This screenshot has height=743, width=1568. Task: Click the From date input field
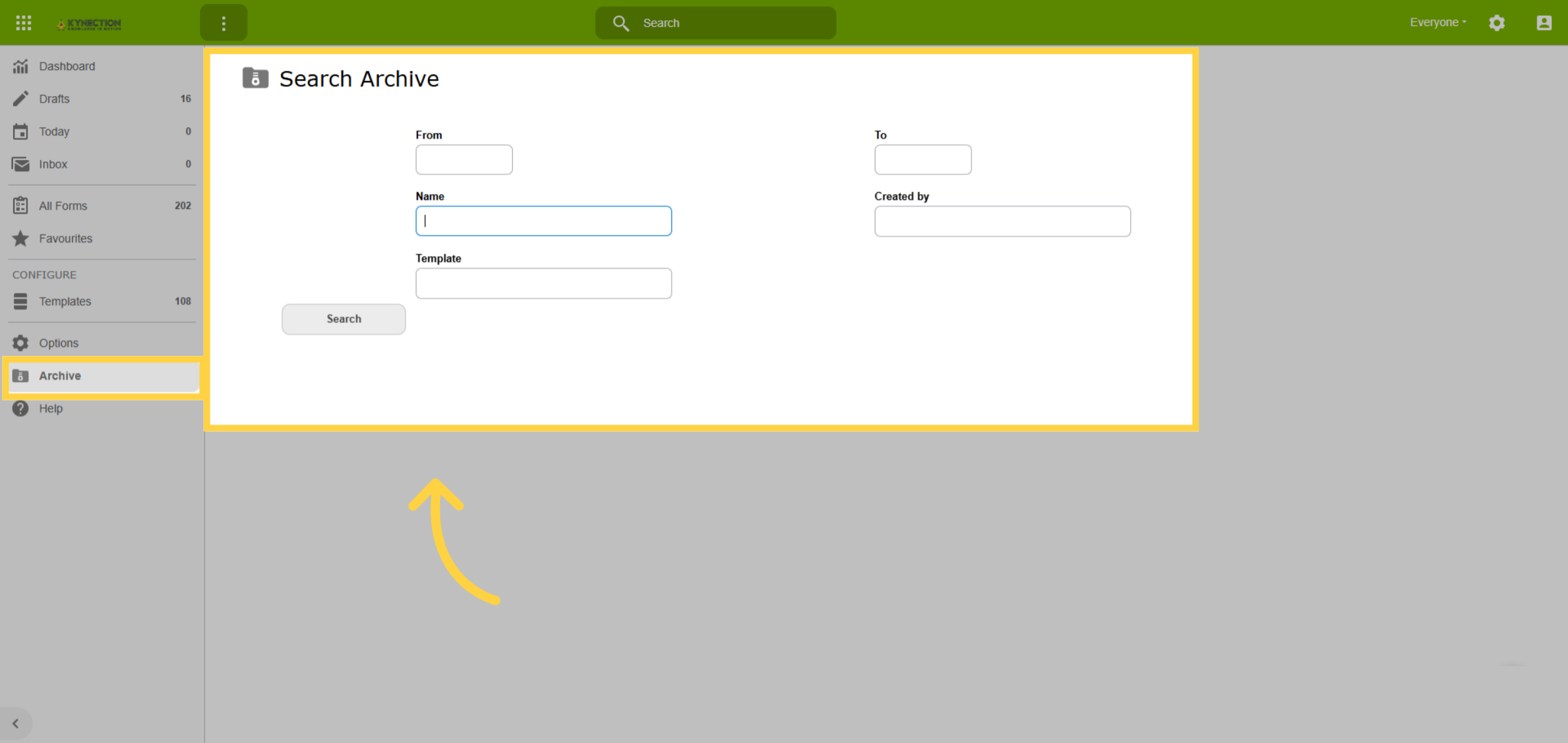click(464, 159)
